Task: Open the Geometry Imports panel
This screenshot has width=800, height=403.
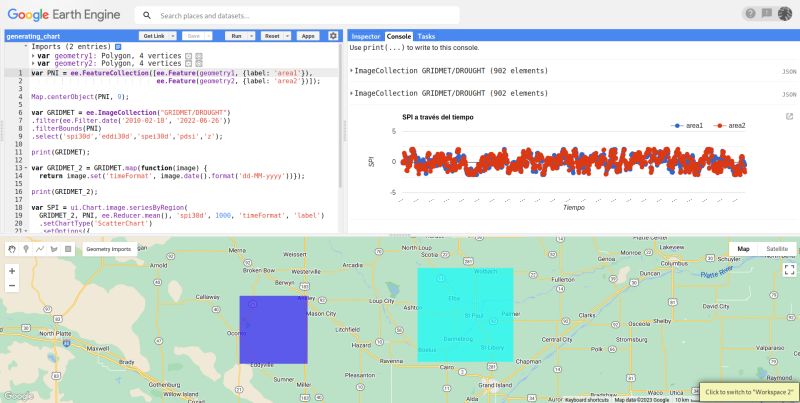Action: (x=109, y=249)
